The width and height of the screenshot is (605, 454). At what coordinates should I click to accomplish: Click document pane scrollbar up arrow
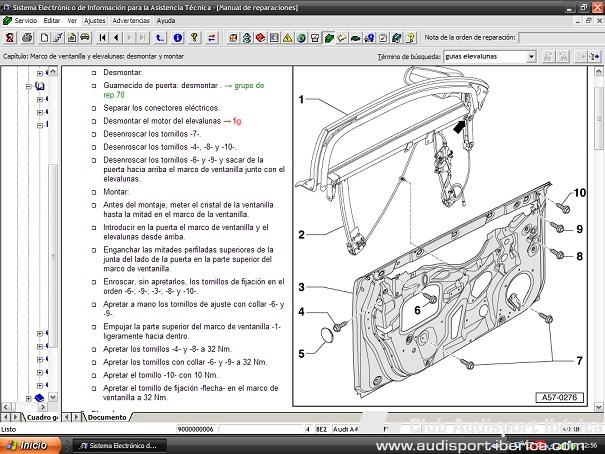pyautogui.click(x=598, y=71)
